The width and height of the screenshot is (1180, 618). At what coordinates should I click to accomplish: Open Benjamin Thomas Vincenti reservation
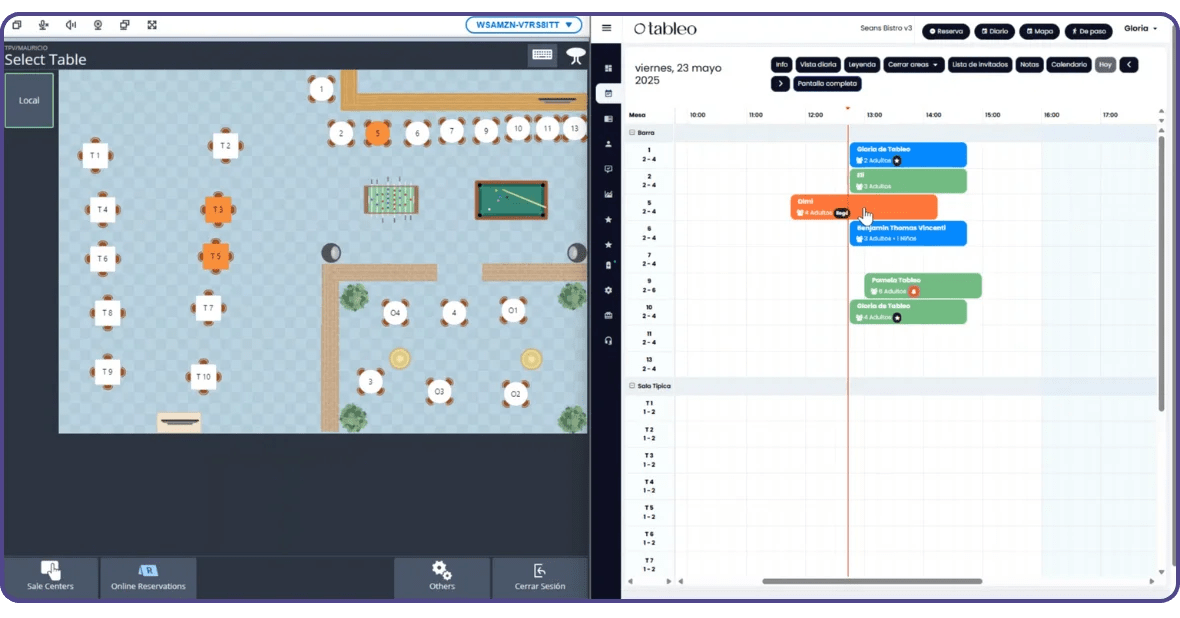click(908, 233)
